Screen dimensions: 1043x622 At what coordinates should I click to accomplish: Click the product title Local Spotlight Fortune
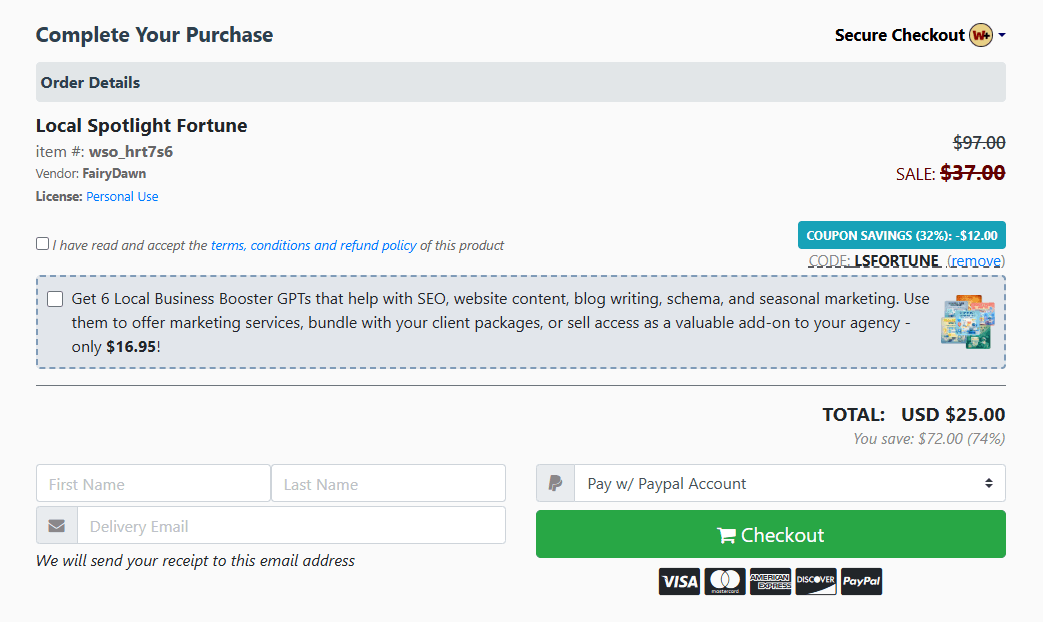142,126
